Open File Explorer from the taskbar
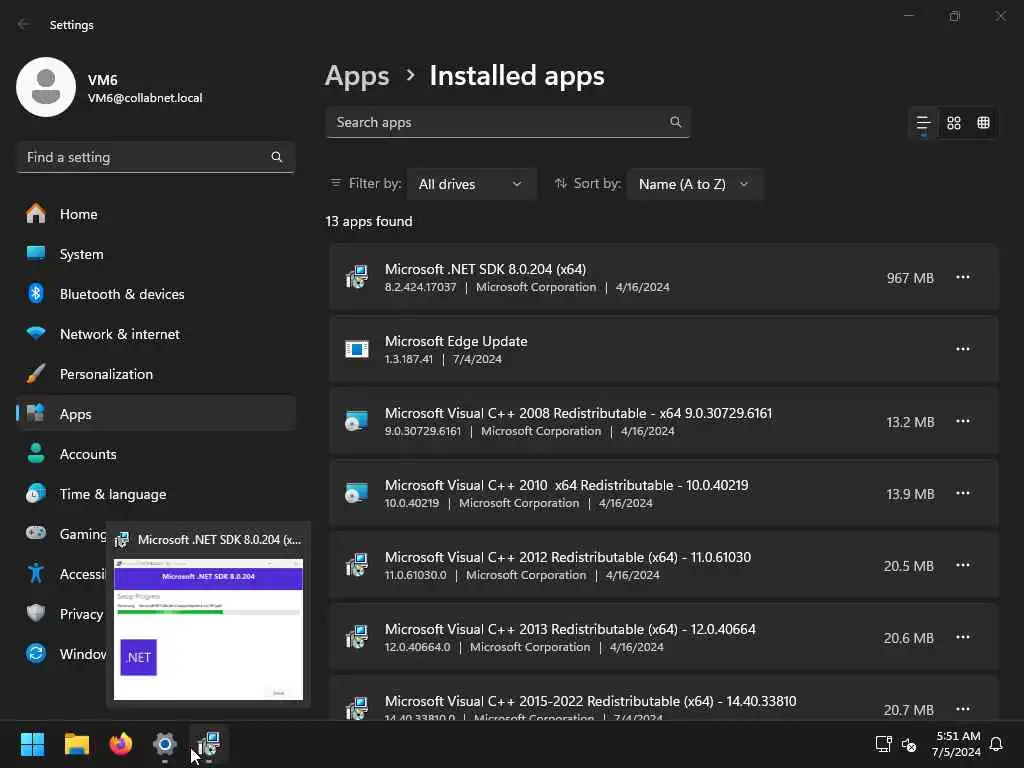This screenshot has width=1024, height=768. click(x=76, y=744)
